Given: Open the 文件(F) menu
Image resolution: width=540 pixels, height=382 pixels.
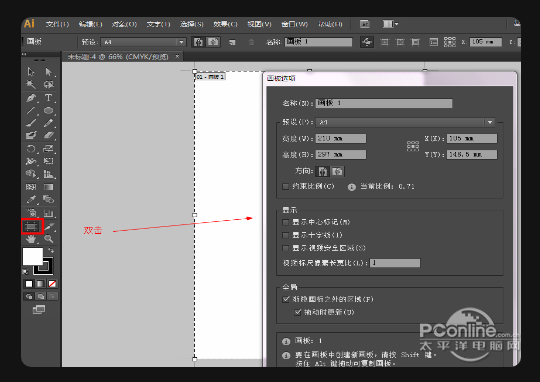Looking at the screenshot, I should coord(57,24).
